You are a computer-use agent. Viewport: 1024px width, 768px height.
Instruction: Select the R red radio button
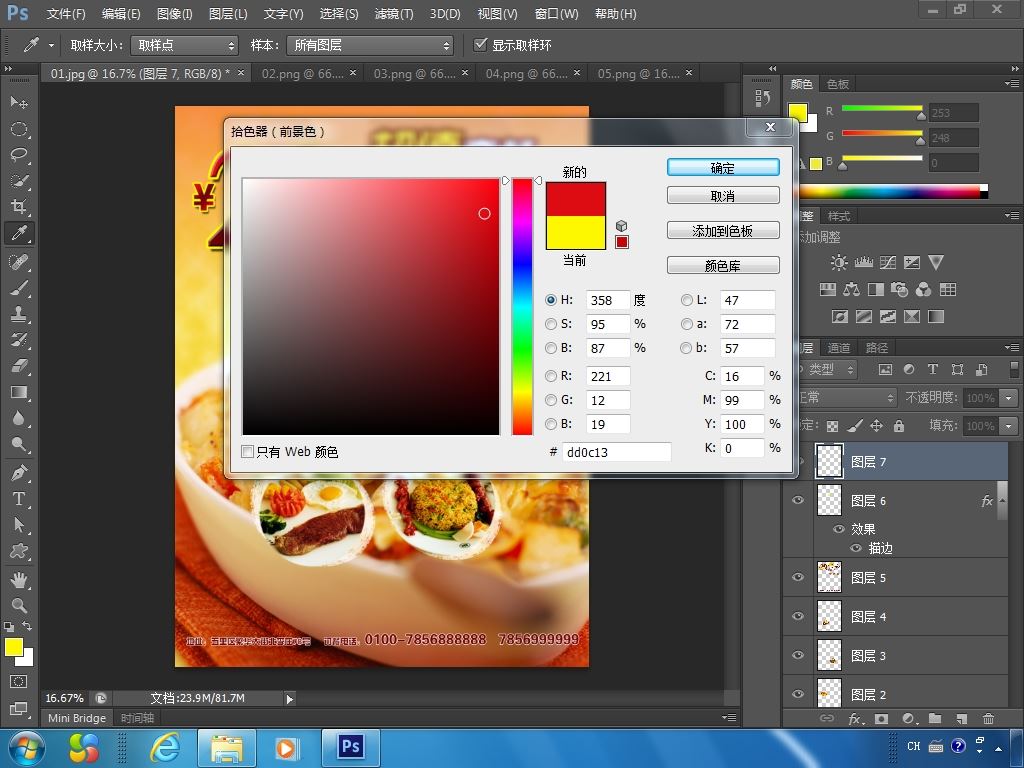551,376
